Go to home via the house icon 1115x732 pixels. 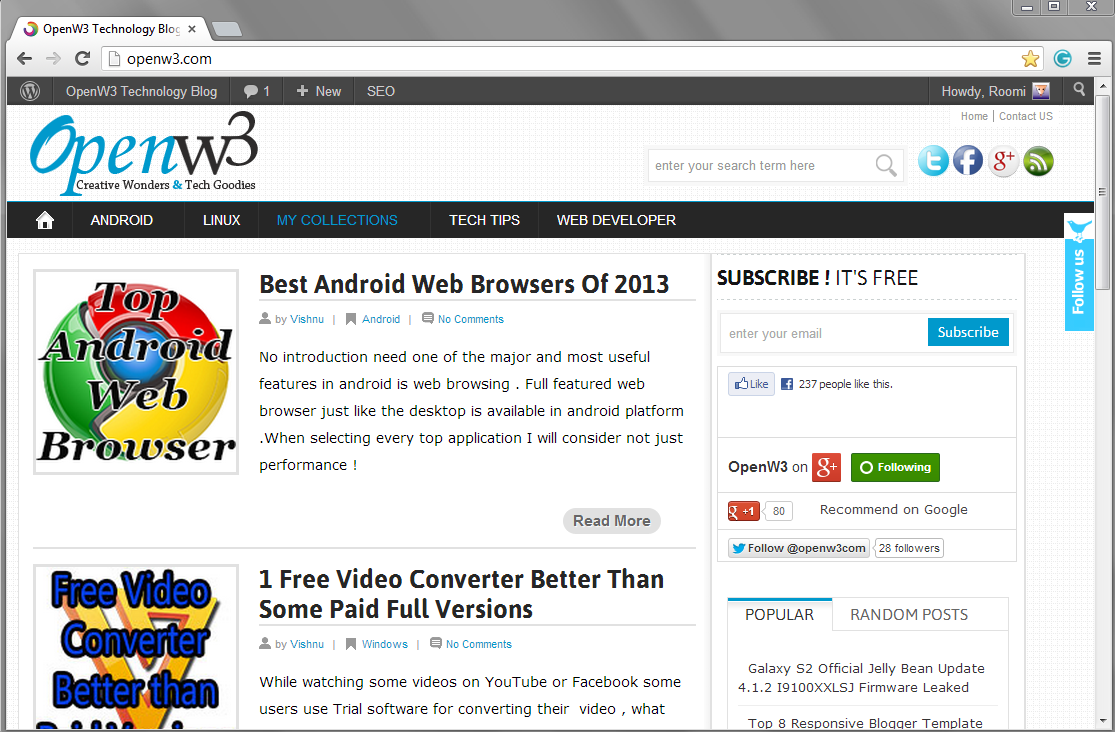(x=45, y=221)
